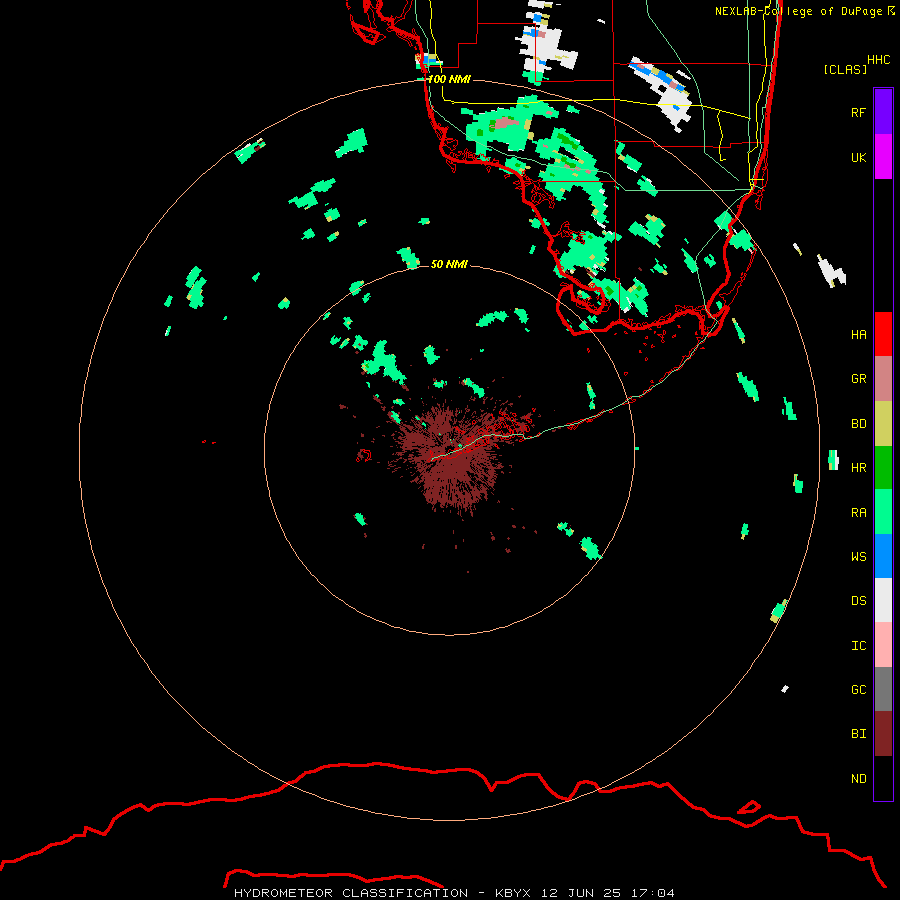Click the 50 NMI range ring label
The width and height of the screenshot is (900, 900).
click(x=449, y=264)
